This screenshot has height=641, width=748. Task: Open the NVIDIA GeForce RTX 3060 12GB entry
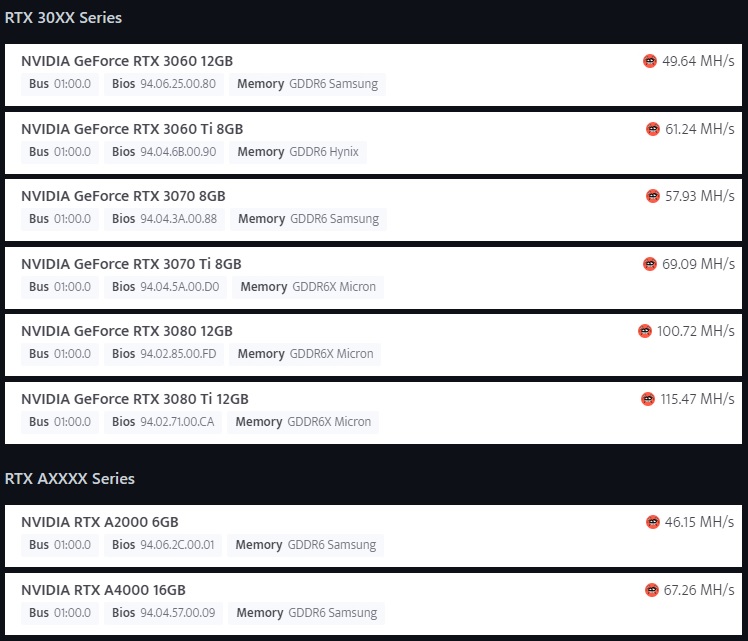[x=373, y=75]
